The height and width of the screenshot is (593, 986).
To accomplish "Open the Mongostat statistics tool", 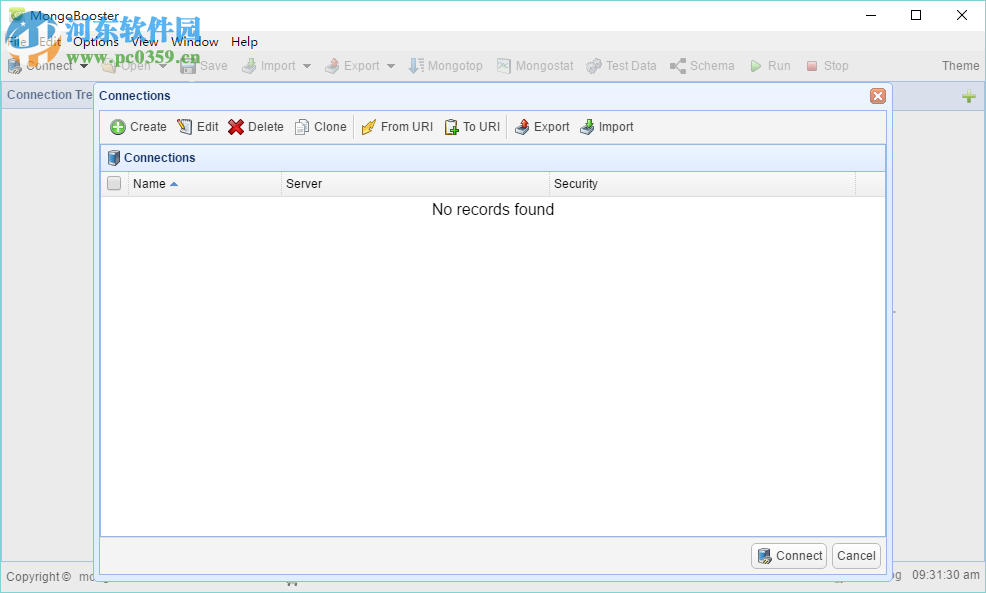I will pos(535,65).
